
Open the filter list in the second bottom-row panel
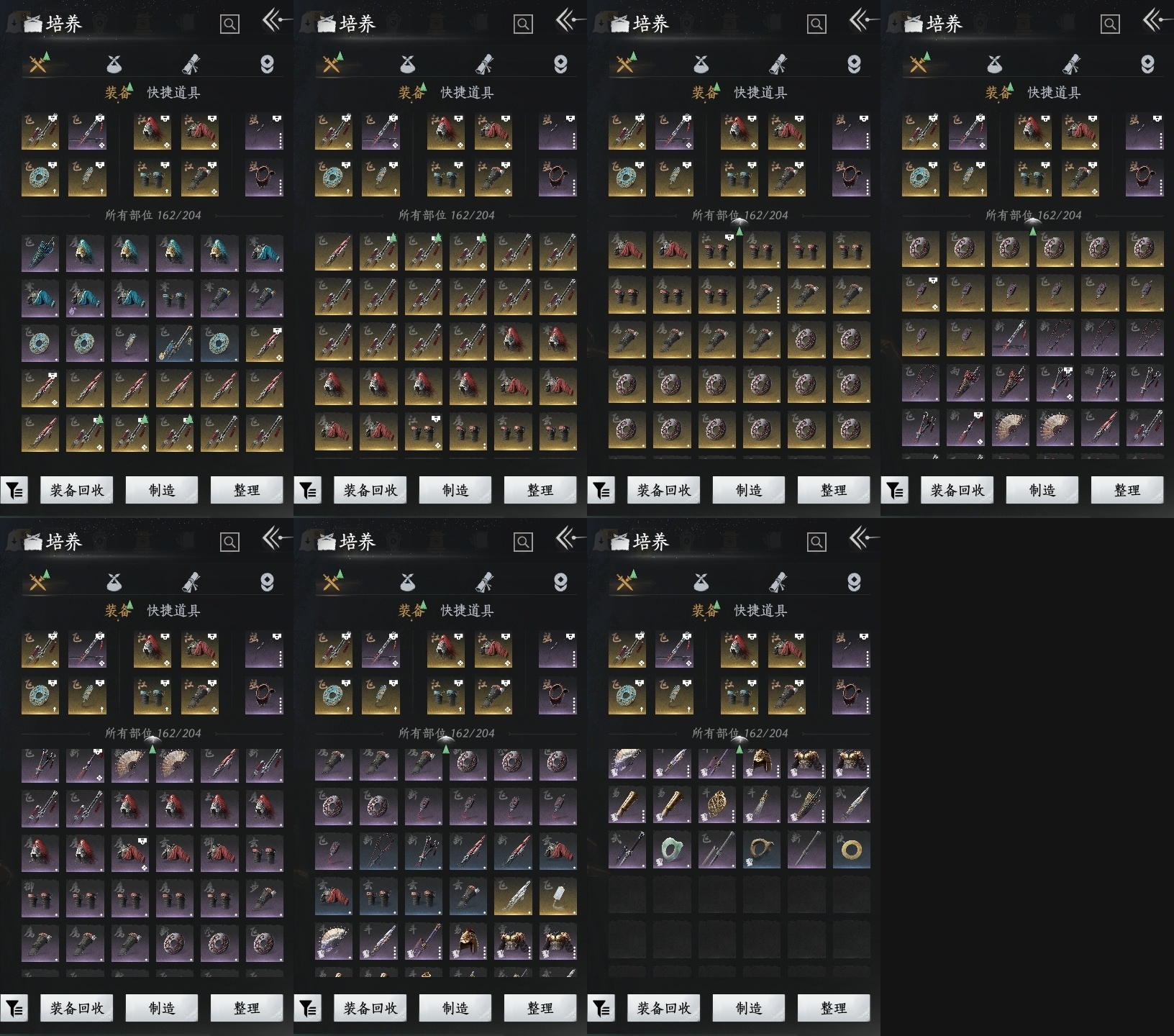[x=308, y=1009]
